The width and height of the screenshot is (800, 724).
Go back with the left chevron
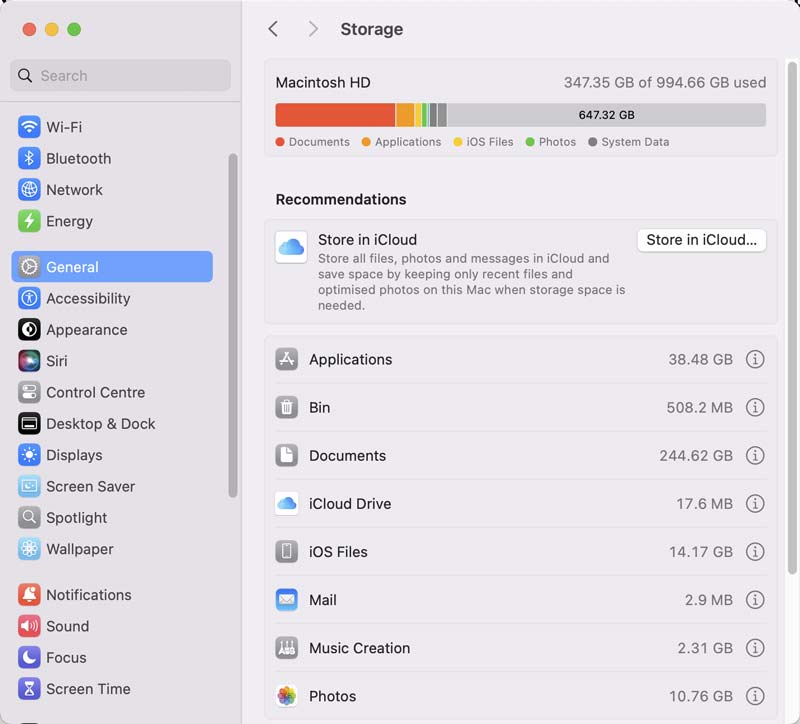coord(273,29)
